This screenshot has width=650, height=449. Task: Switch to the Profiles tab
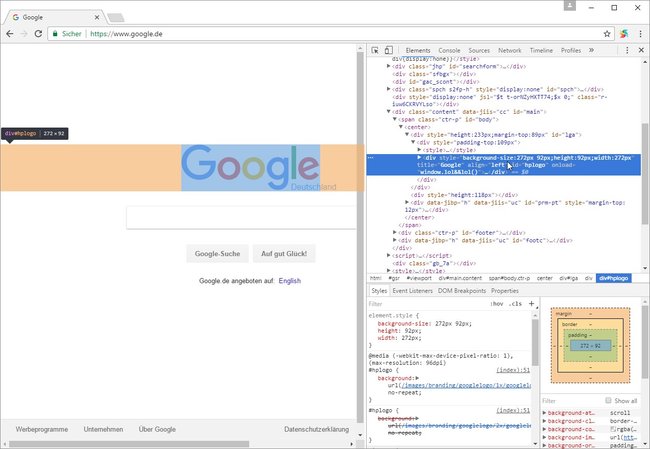point(571,50)
